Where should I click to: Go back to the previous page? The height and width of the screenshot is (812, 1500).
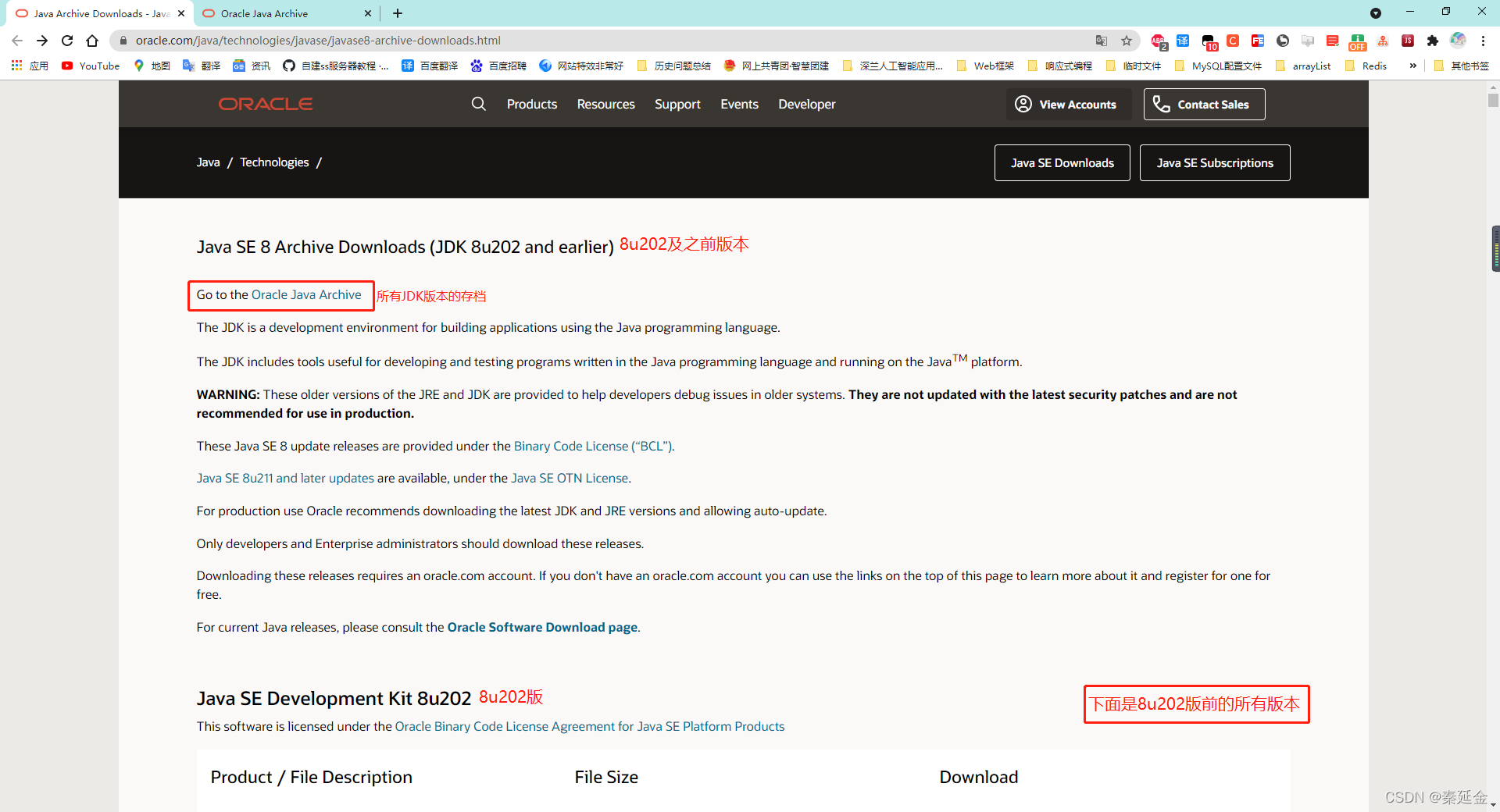click(x=17, y=41)
